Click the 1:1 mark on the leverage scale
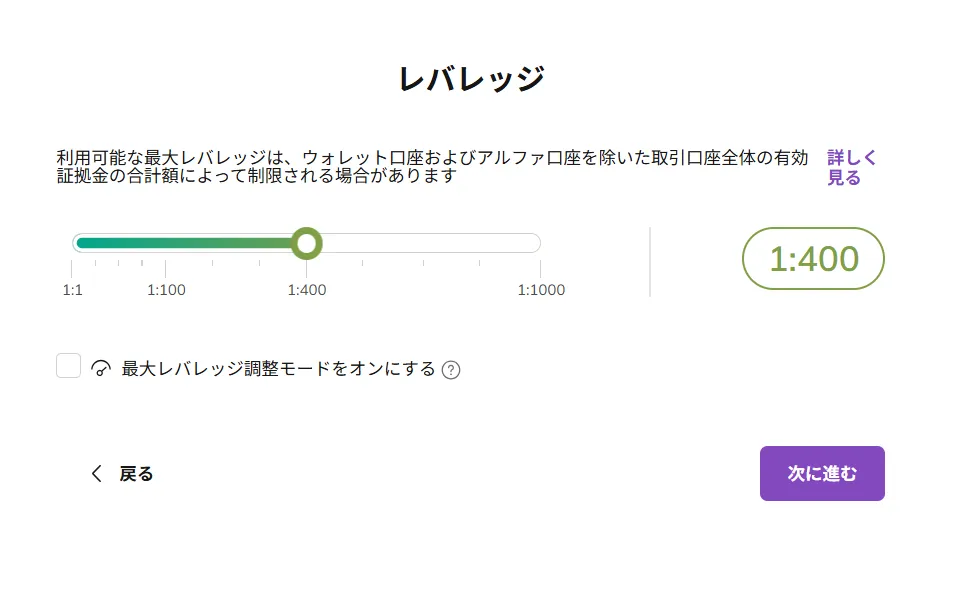The width and height of the screenshot is (977, 595). point(72,290)
